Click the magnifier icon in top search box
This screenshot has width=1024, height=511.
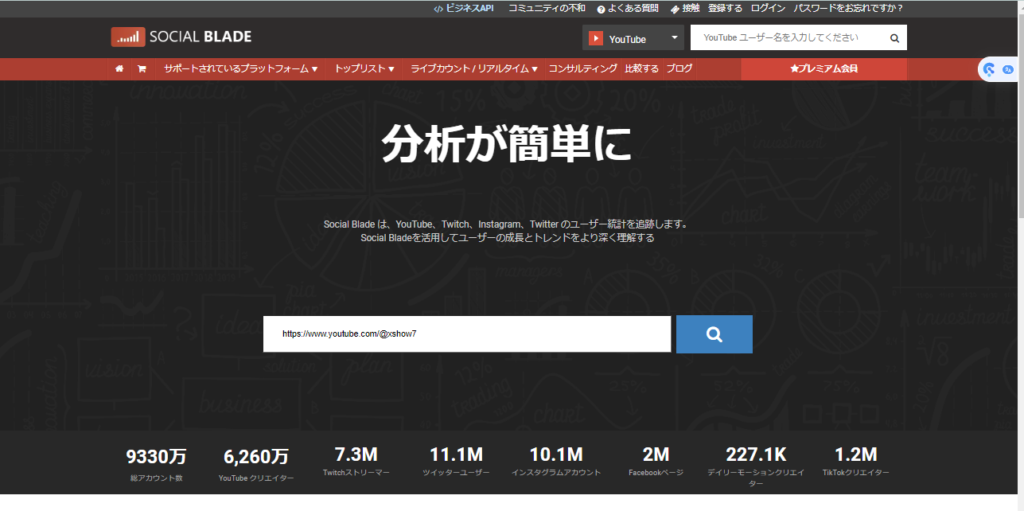pyautogui.click(x=894, y=38)
